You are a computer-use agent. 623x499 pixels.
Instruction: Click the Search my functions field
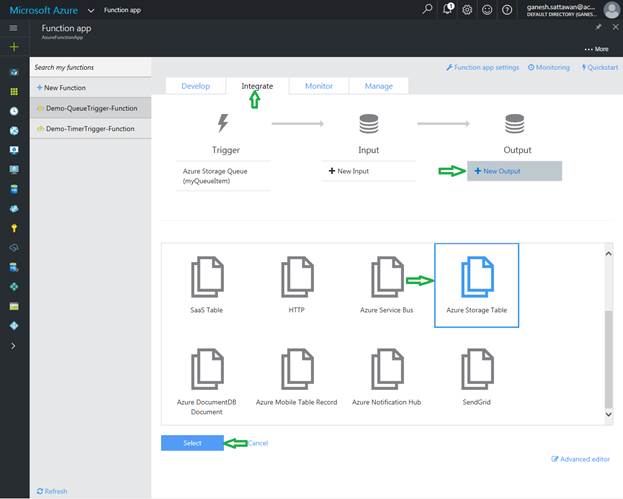[x=90, y=68]
